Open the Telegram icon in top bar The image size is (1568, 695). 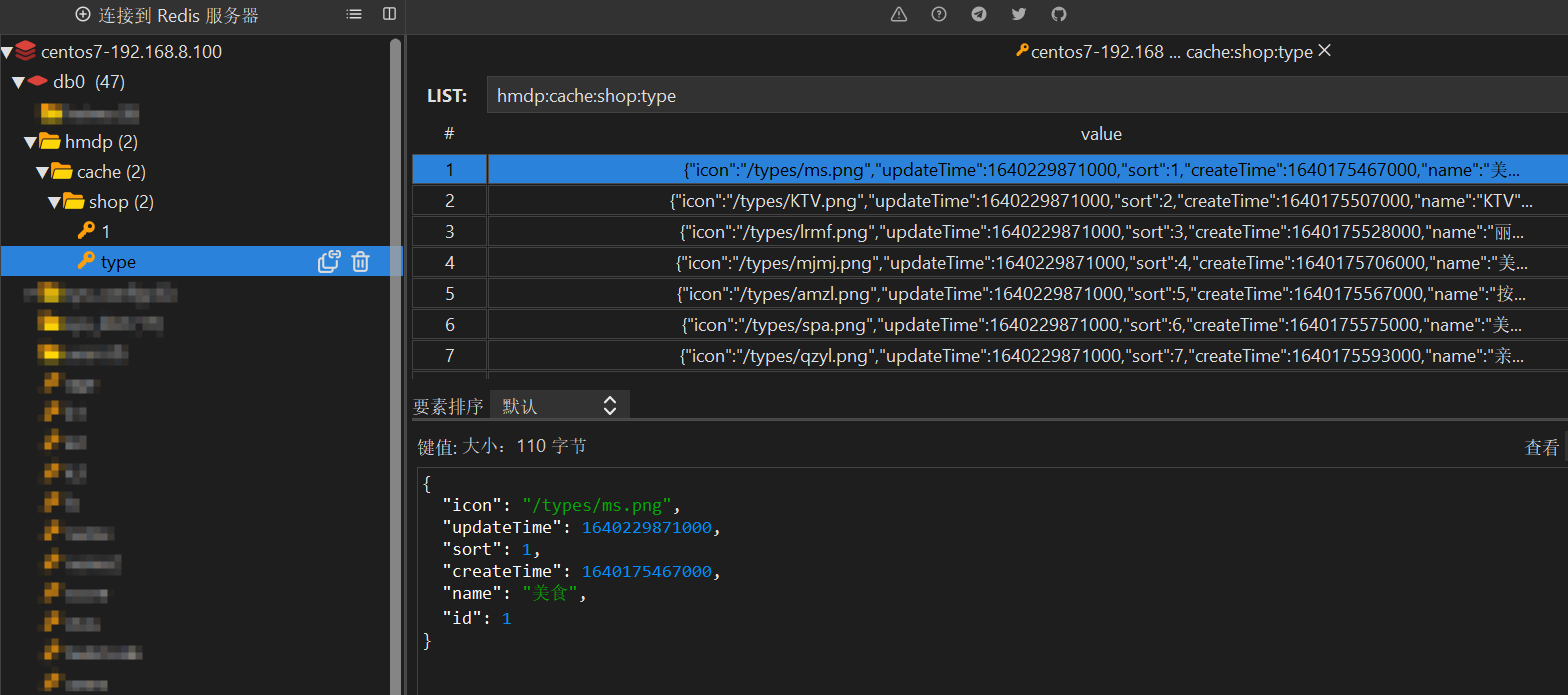tap(979, 14)
